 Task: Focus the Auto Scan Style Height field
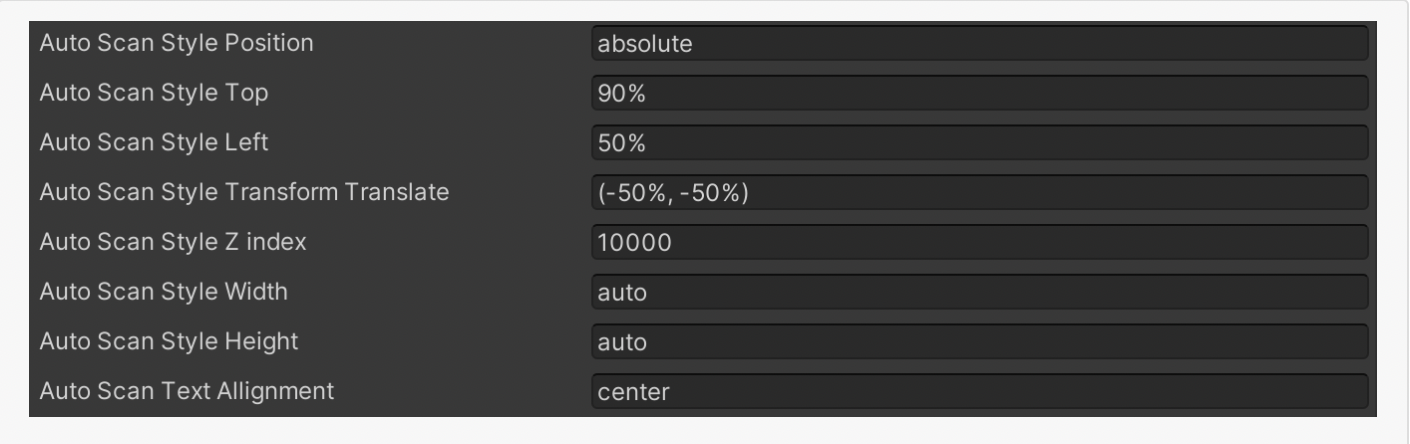point(978,342)
